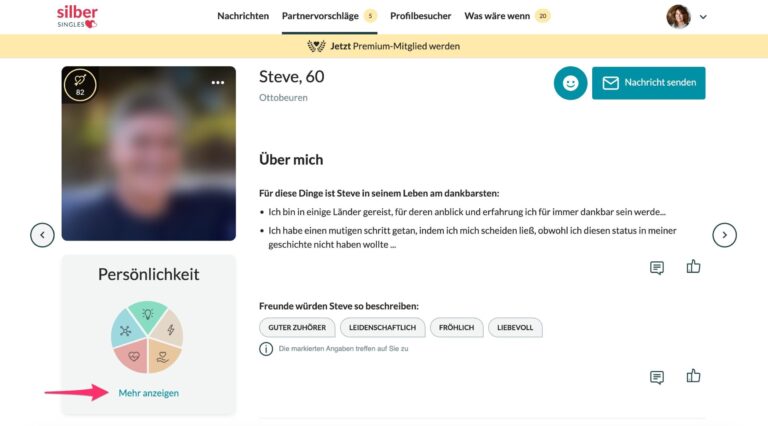The height and width of the screenshot is (426, 768).
Task: Comment on the friends description section
Action: pos(657,377)
